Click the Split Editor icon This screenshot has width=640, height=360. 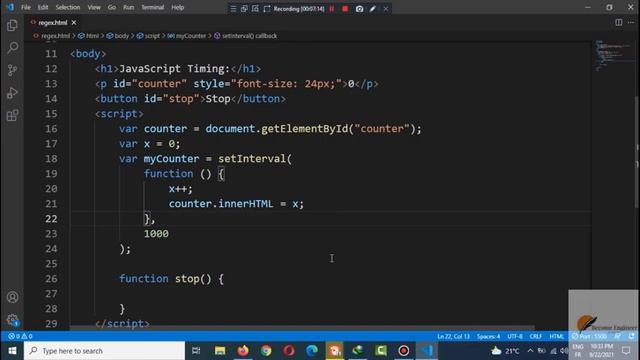619,22
